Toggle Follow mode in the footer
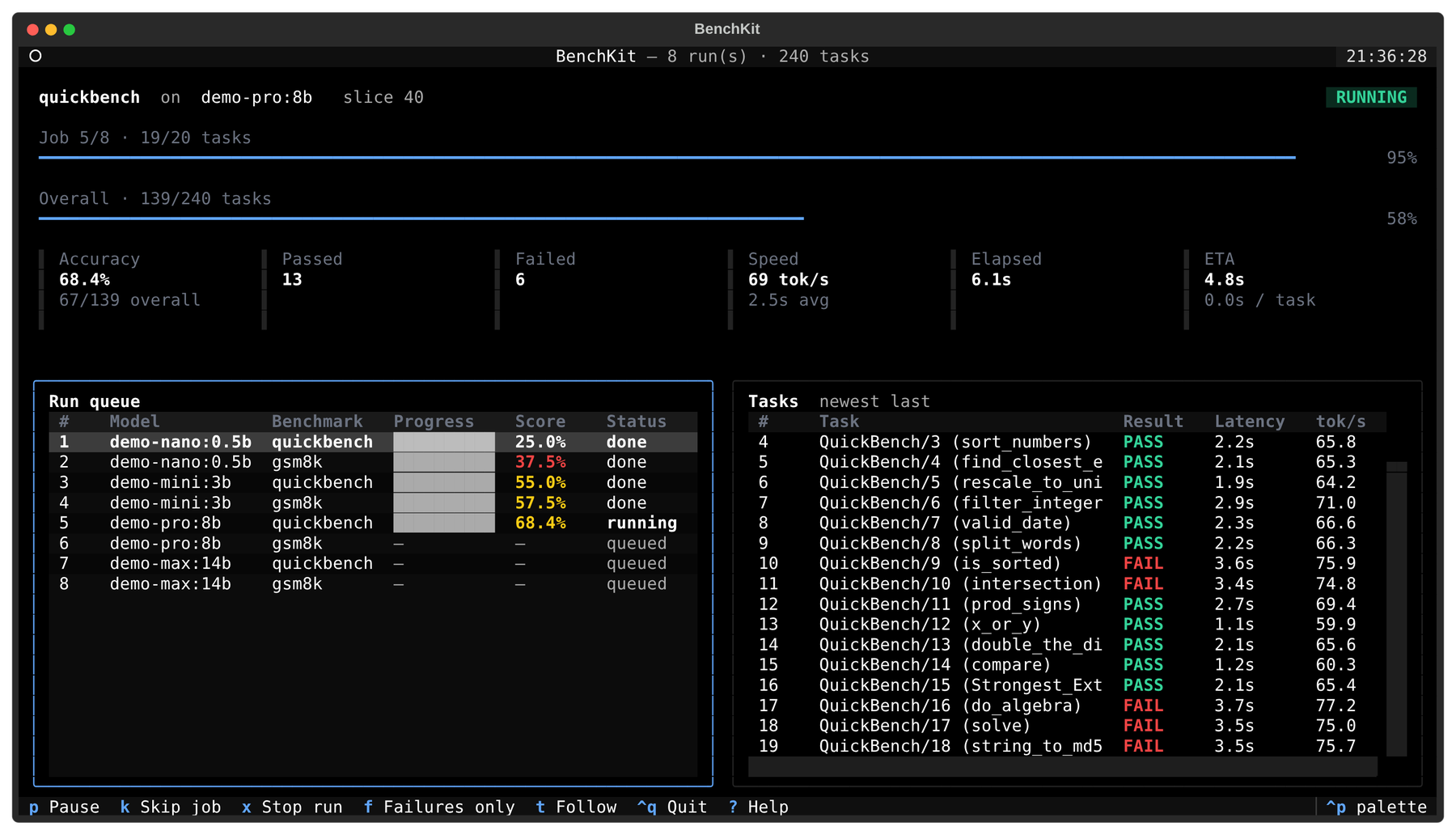 [576, 807]
